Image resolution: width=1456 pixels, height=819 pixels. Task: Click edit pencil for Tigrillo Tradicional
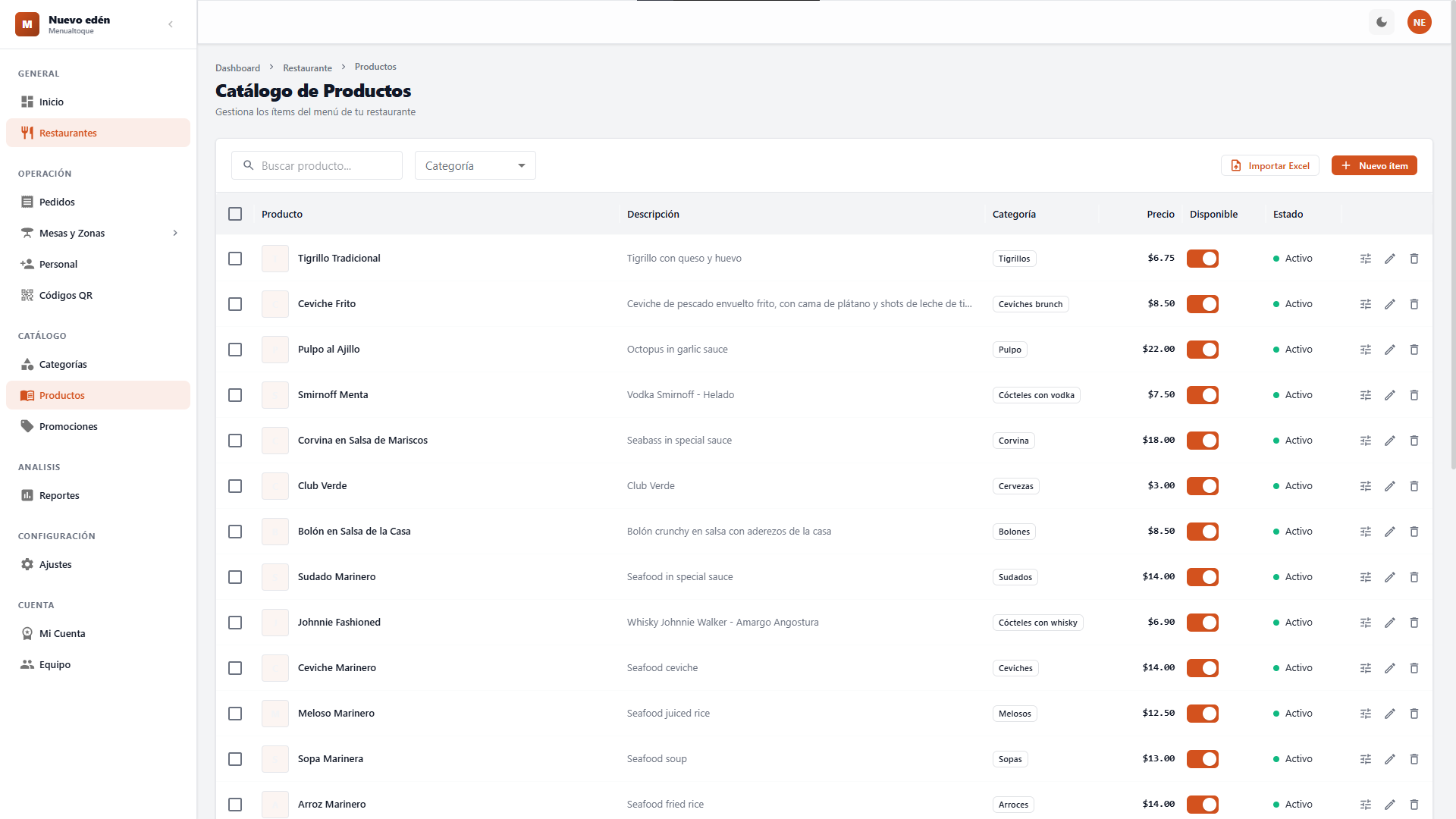click(x=1390, y=259)
